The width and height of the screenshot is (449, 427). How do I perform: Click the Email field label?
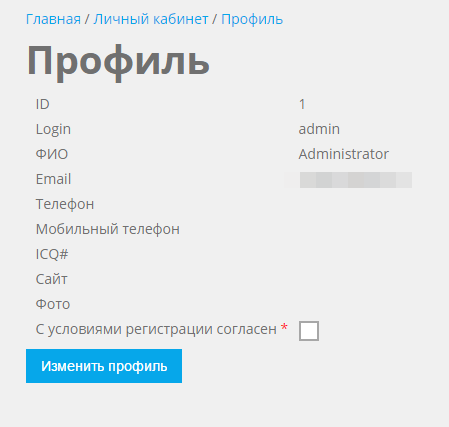coord(53,179)
